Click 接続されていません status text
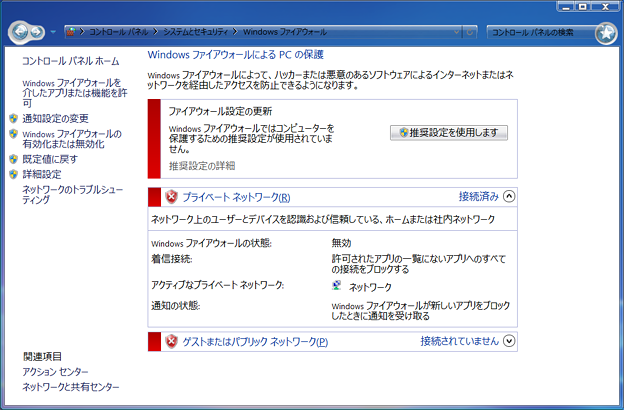Viewport: 624px width, 410px height. point(460,341)
